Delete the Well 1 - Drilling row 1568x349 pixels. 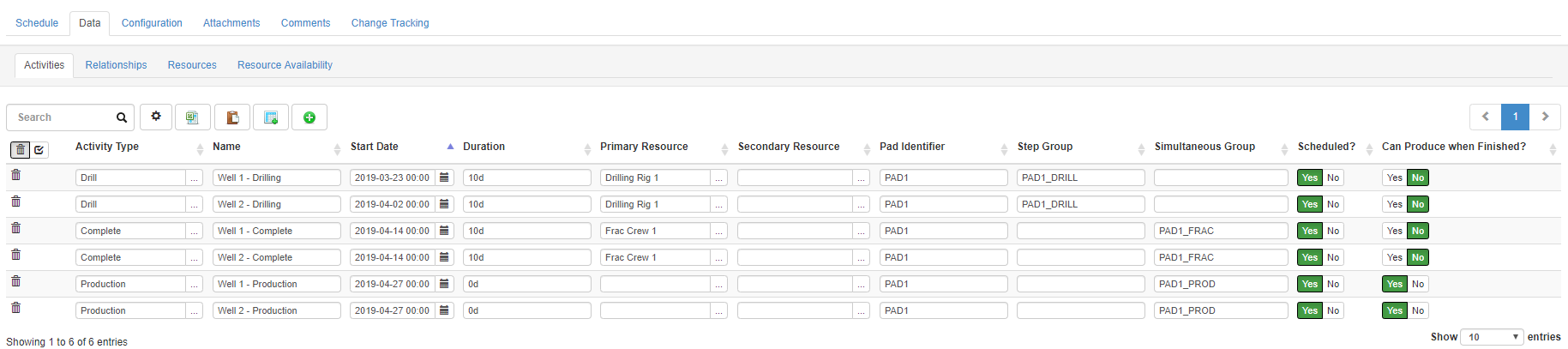(x=15, y=175)
